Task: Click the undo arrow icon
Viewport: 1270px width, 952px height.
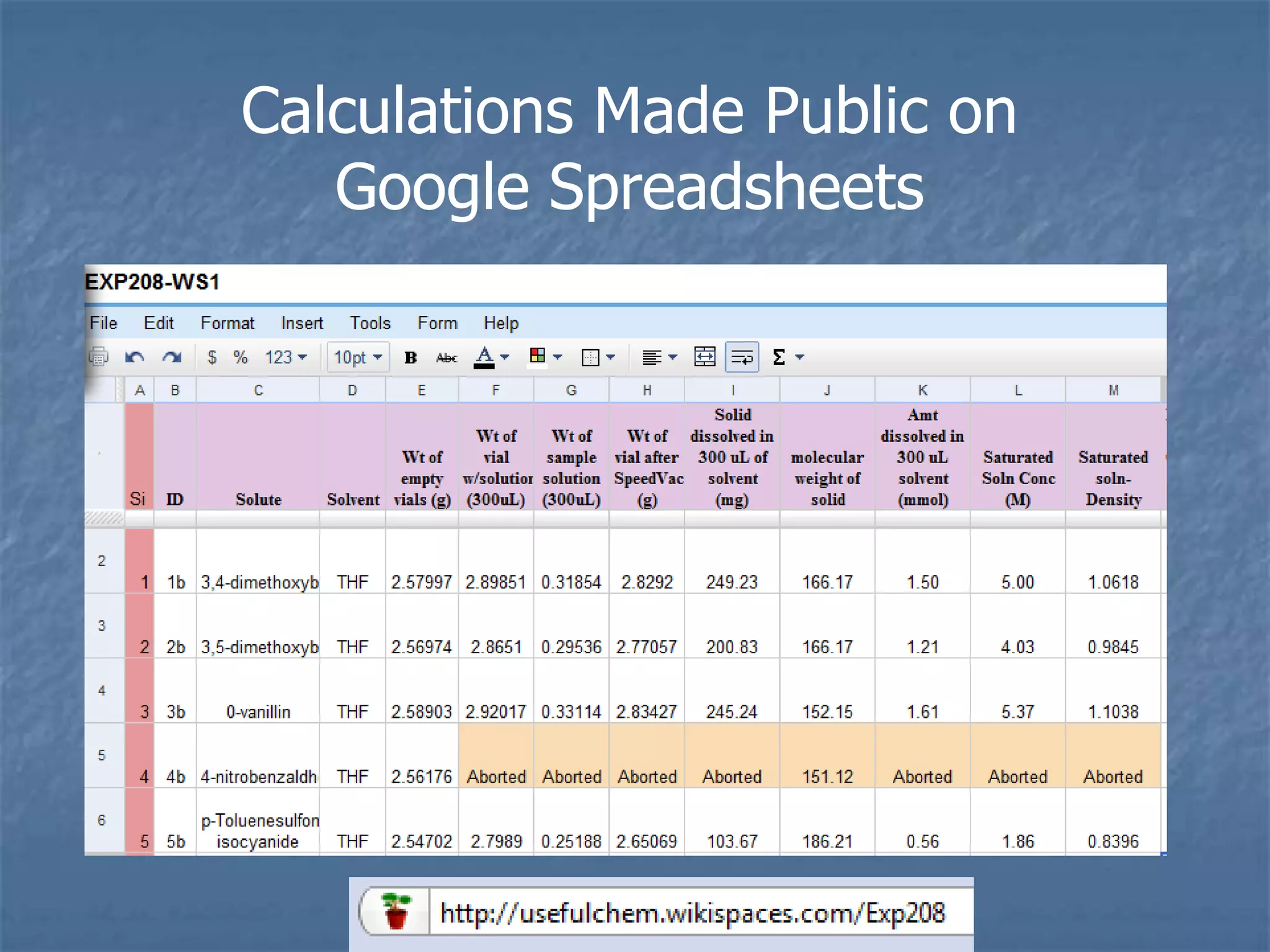Action: point(135,357)
